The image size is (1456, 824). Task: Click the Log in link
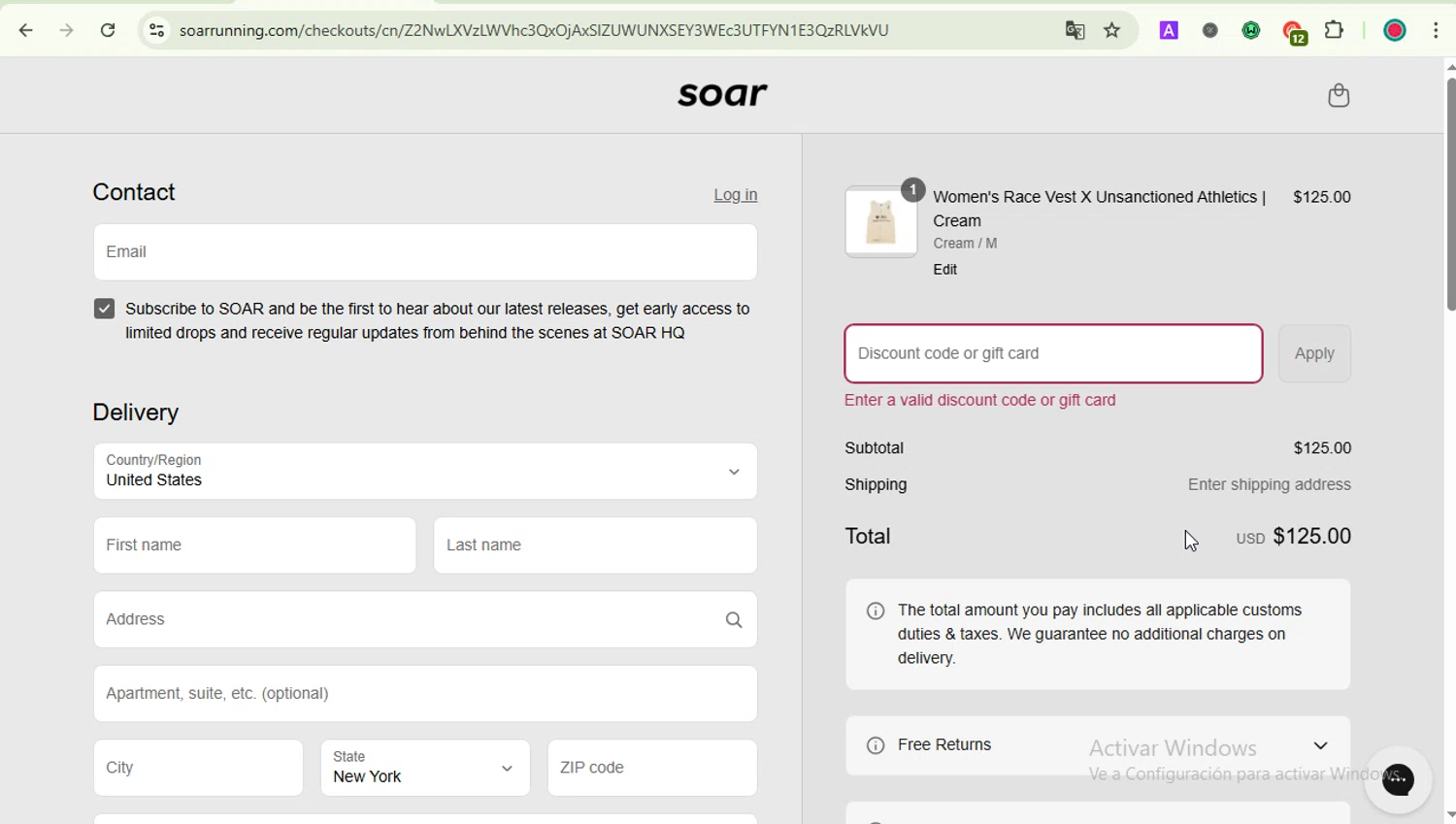point(736,195)
